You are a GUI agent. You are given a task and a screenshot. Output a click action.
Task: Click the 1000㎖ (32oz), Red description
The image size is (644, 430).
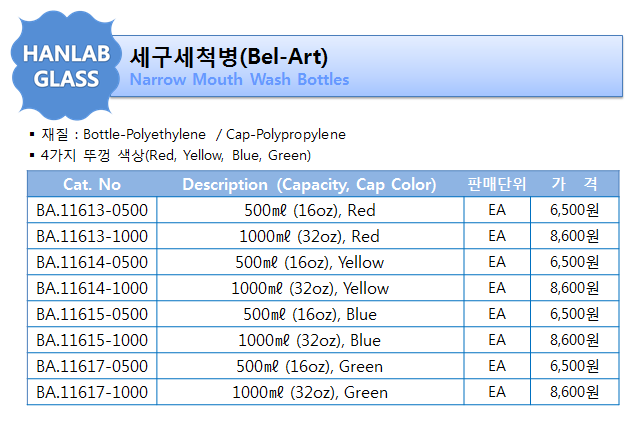310,237
